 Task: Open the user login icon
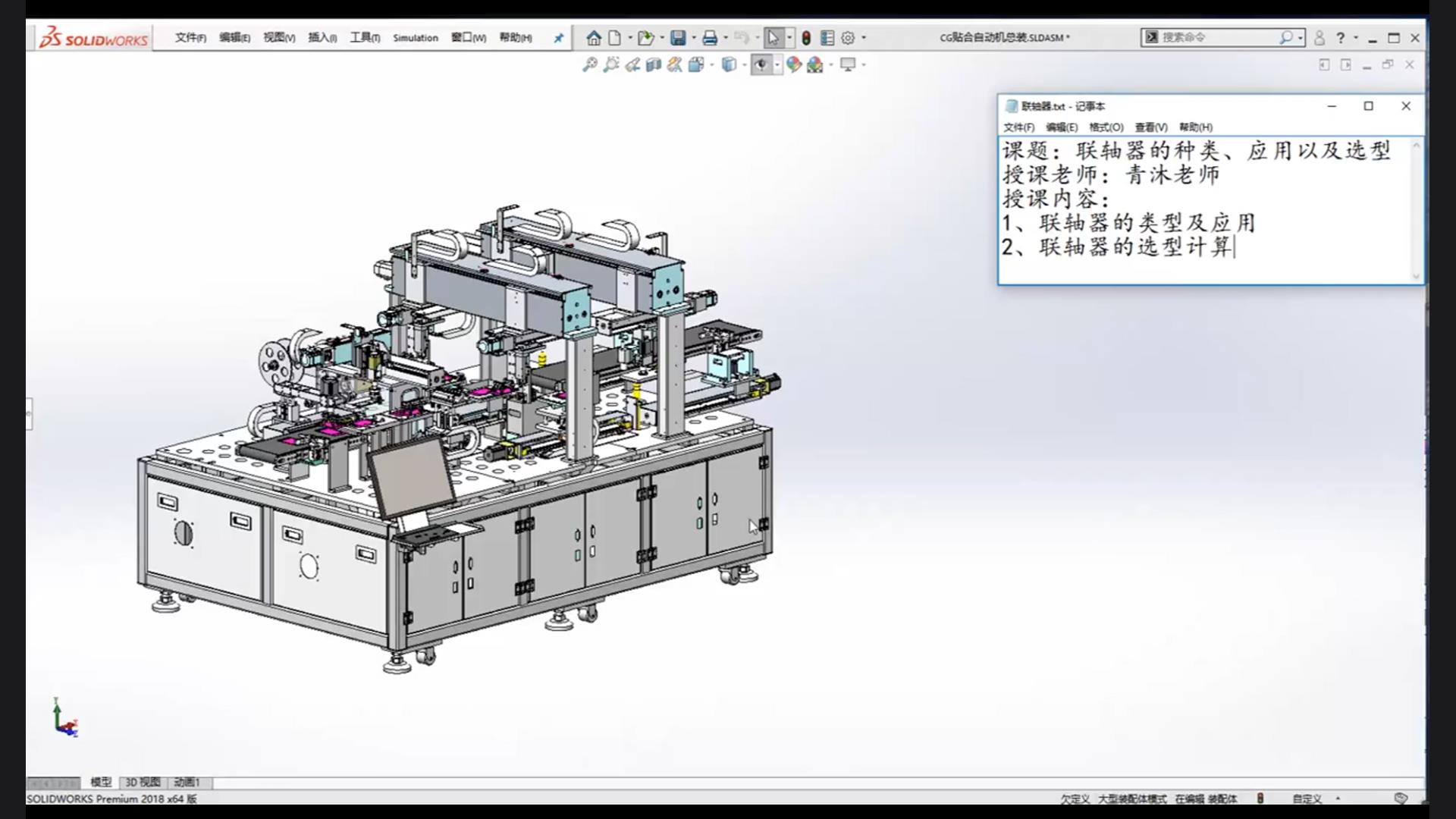coord(1319,37)
